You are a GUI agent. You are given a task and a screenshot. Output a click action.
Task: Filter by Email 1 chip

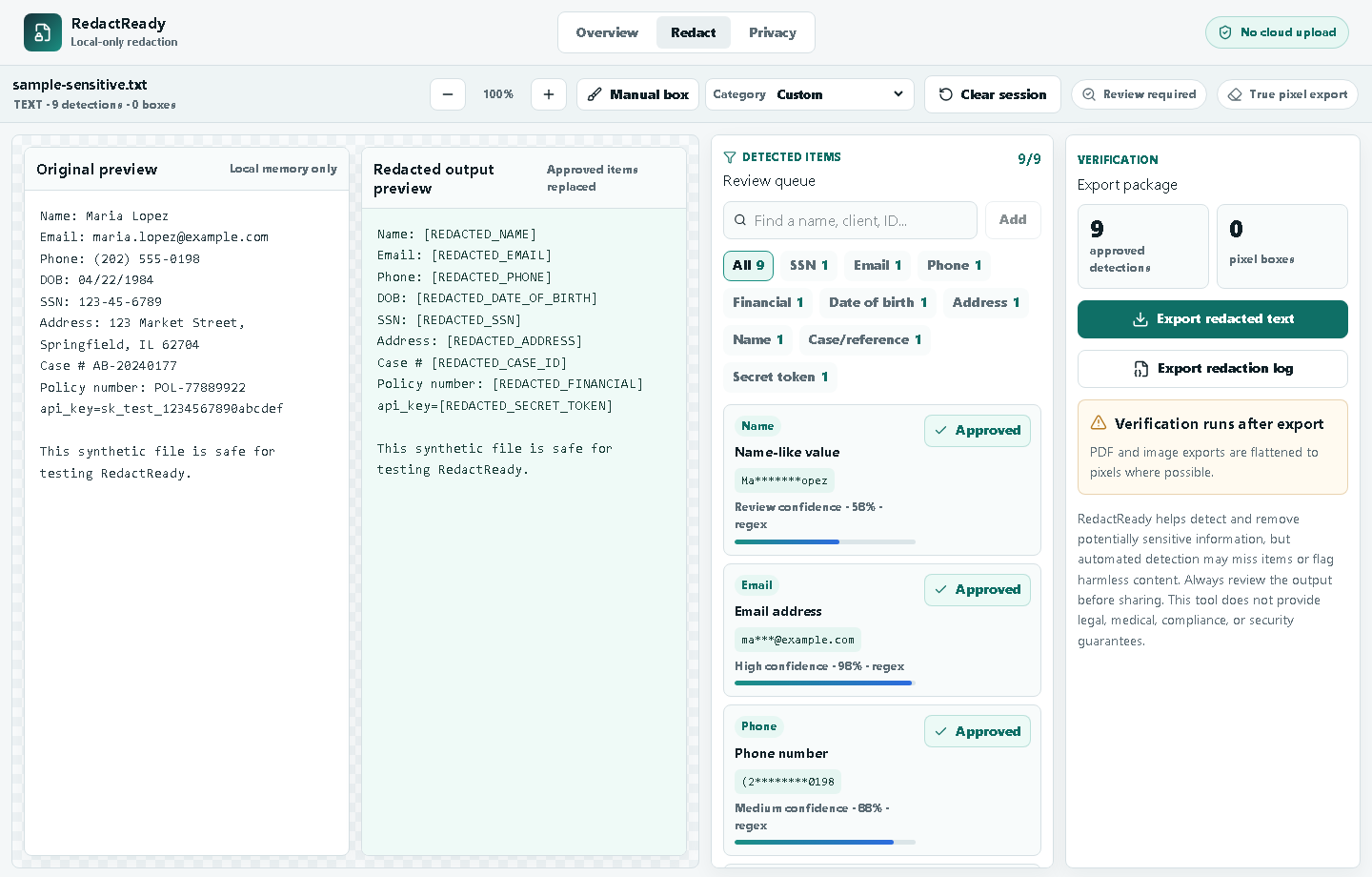tap(878, 266)
